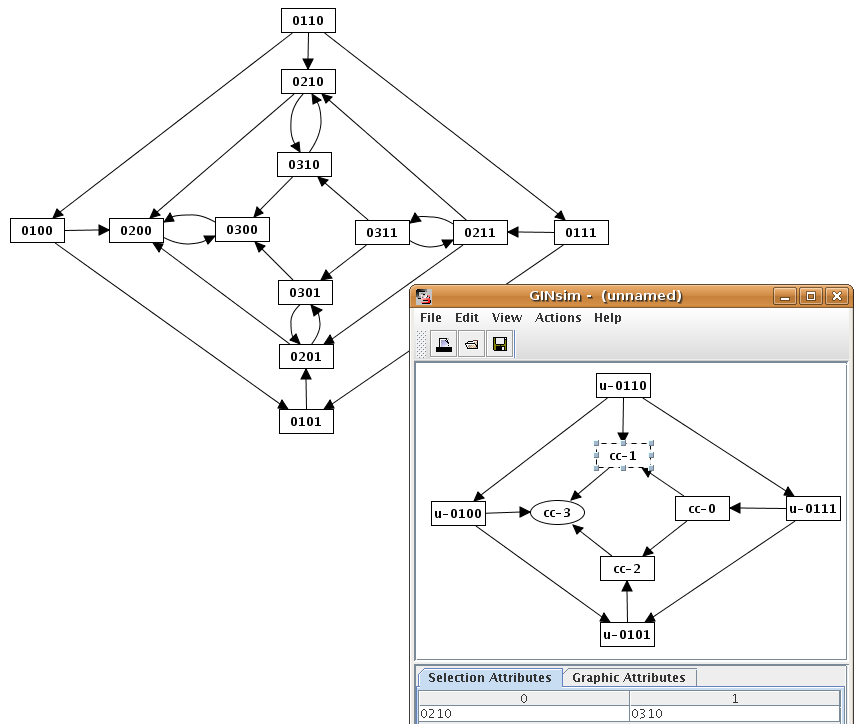Select node u-0100

[x=458, y=514]
